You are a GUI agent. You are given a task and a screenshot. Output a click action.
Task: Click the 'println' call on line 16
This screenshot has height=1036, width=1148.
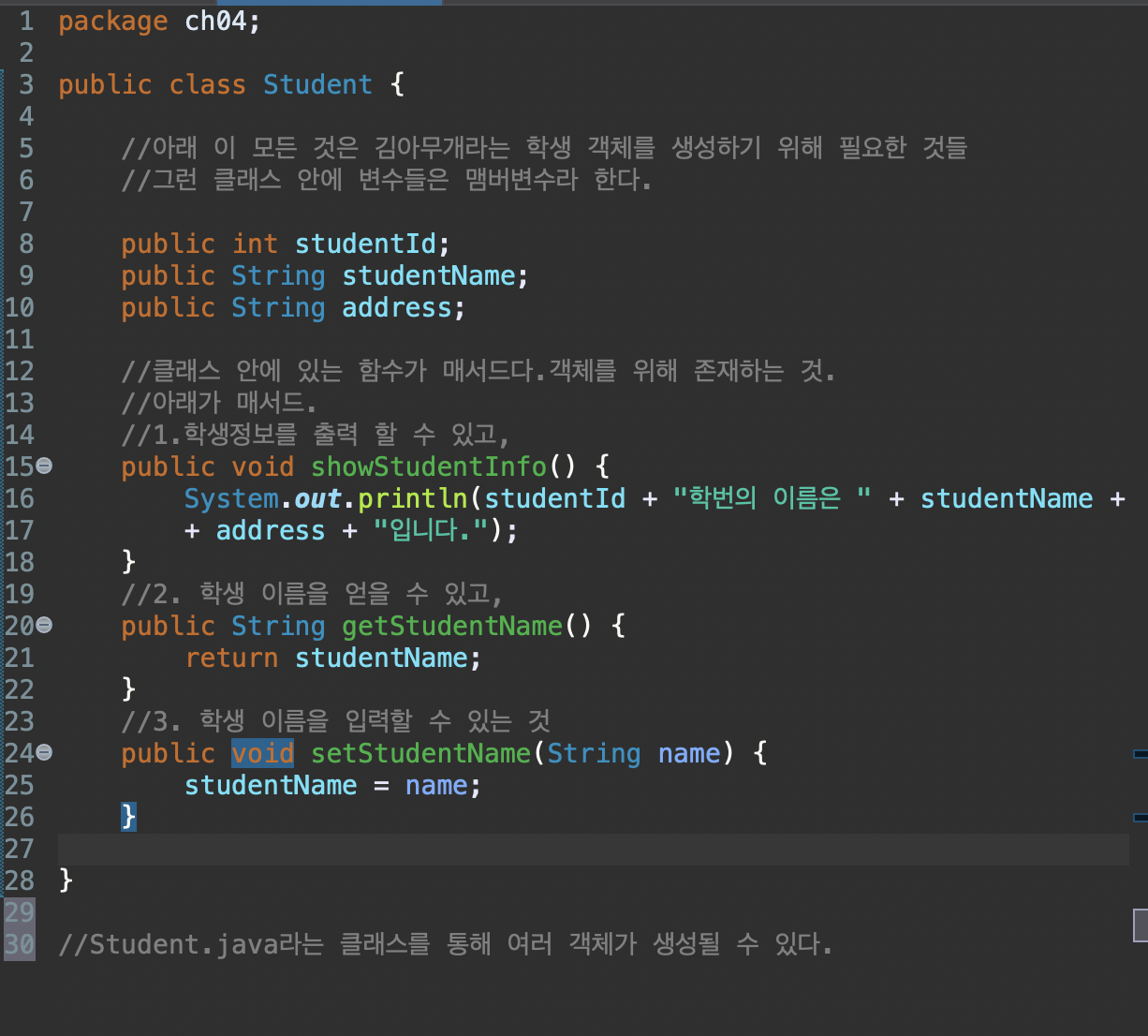(413, 498)
